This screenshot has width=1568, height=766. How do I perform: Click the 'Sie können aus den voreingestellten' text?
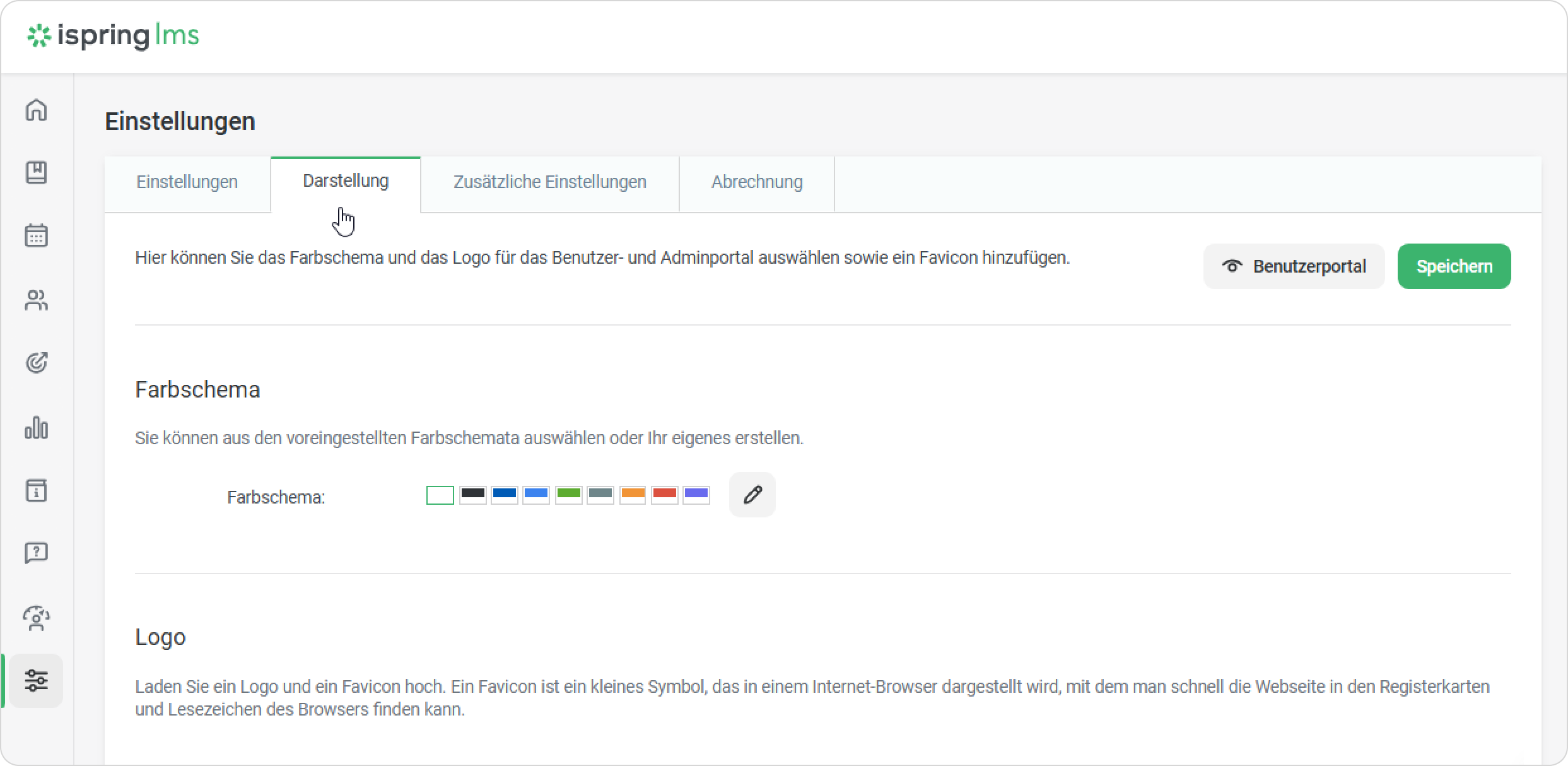tap(469, 438)
